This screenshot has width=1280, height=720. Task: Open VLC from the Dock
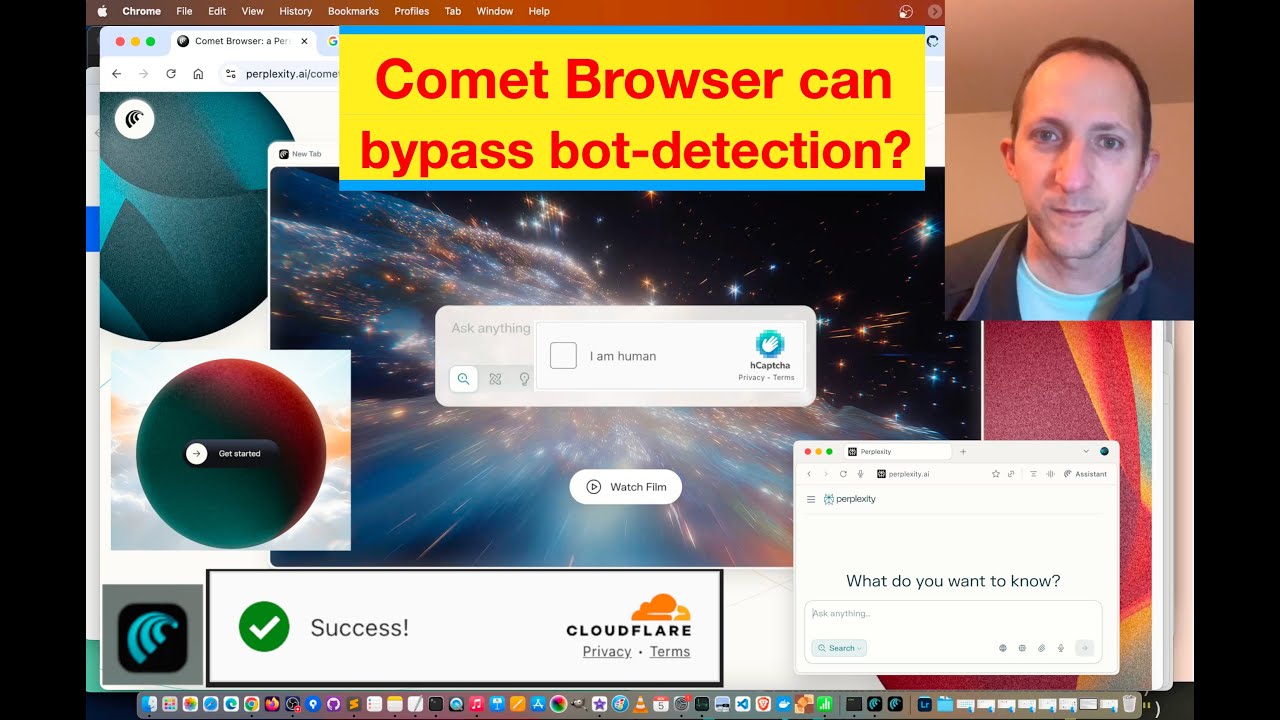coord(641,705)
